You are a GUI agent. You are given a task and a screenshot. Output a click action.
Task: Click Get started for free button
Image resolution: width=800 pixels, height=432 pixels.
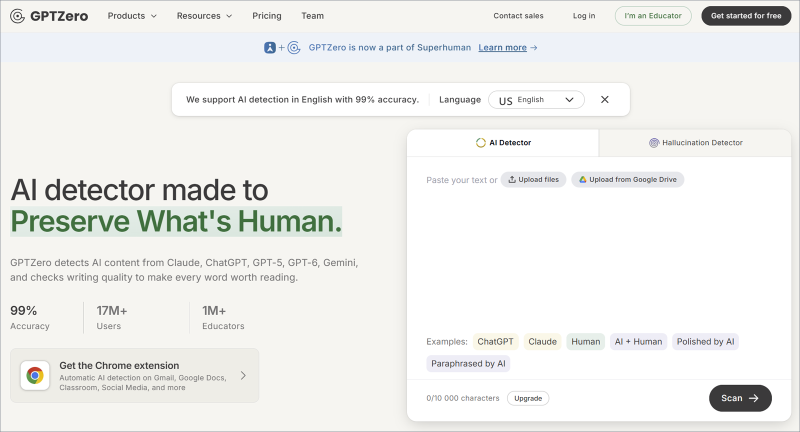point(746,16)
